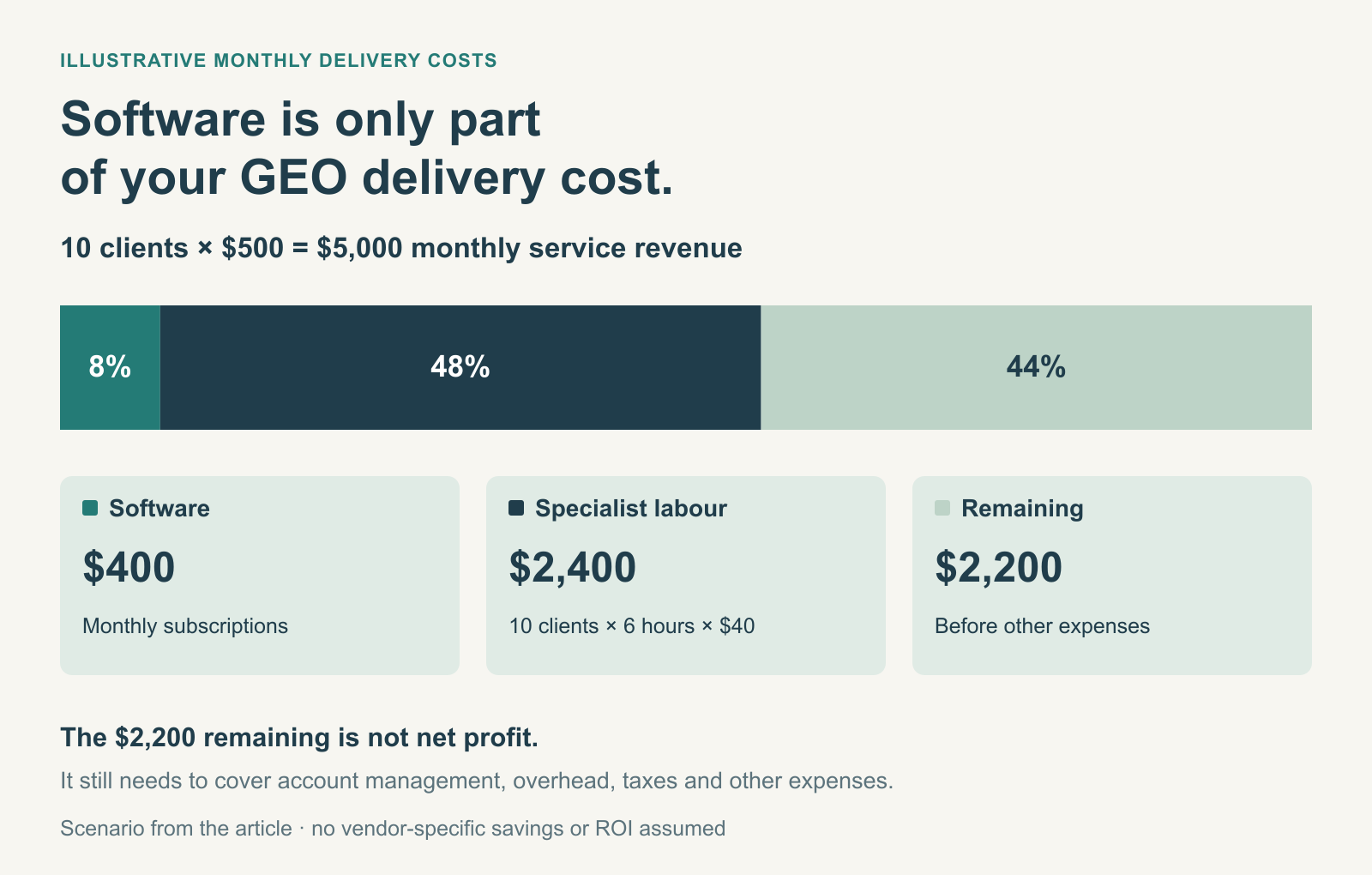Screen dimensions: 1372x875
Task: Click the "$2,400" amount
Action: [x=573, y=567]
